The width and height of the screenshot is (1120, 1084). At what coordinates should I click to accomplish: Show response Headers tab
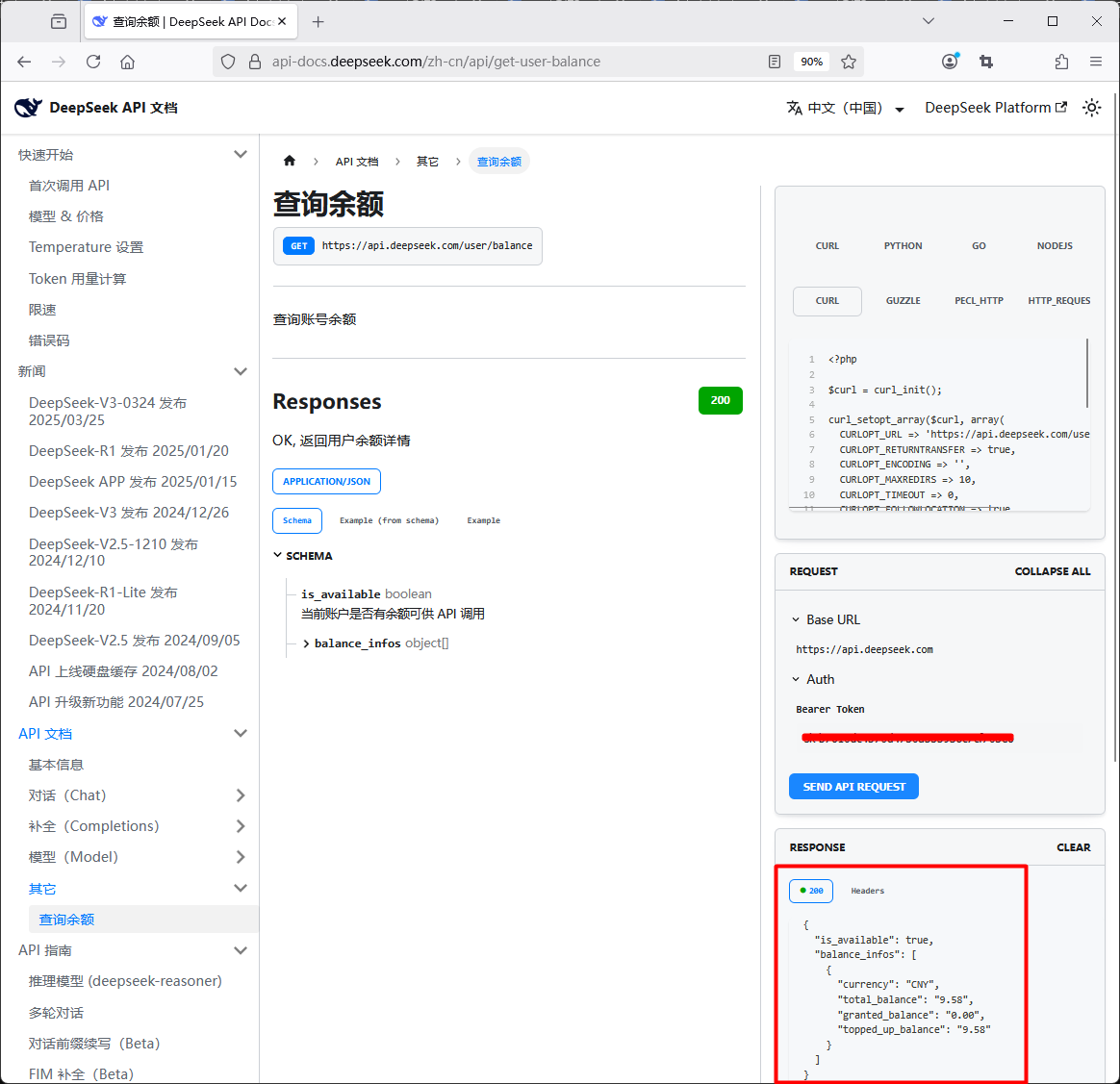(x=867, y=892)
